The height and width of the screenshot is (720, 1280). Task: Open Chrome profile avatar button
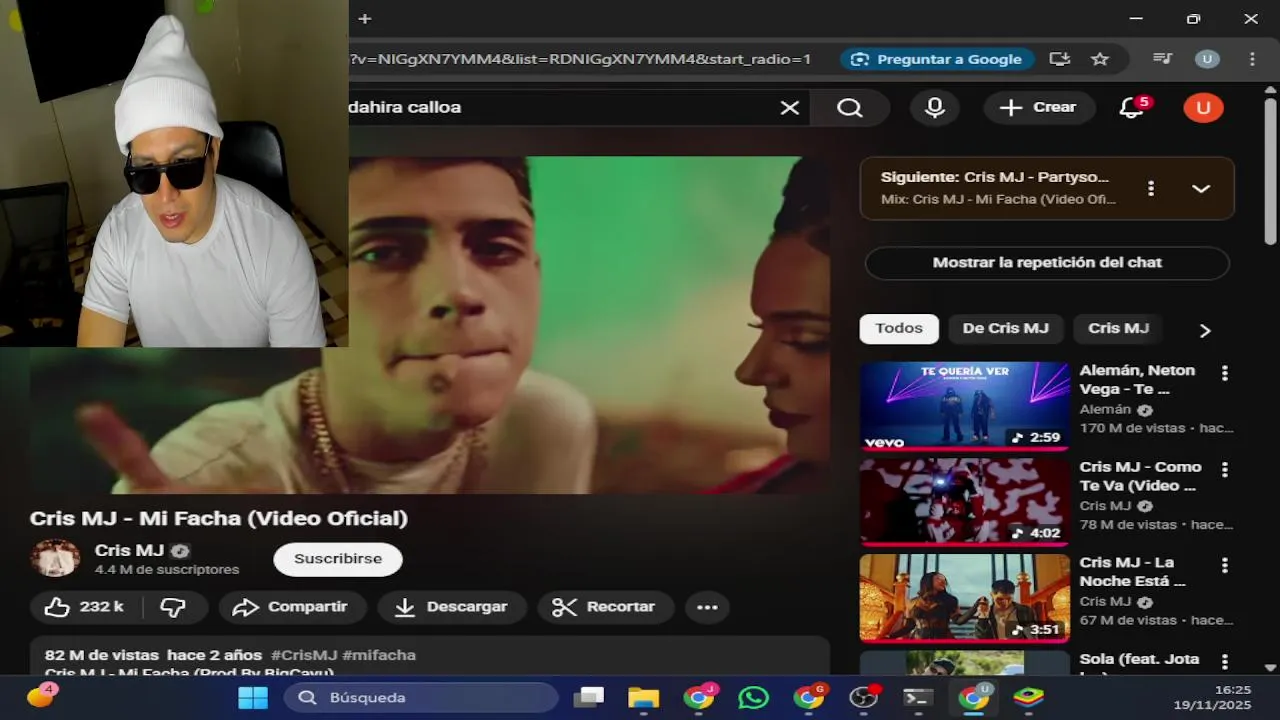pyautogui.click(x=1207, y=59)
